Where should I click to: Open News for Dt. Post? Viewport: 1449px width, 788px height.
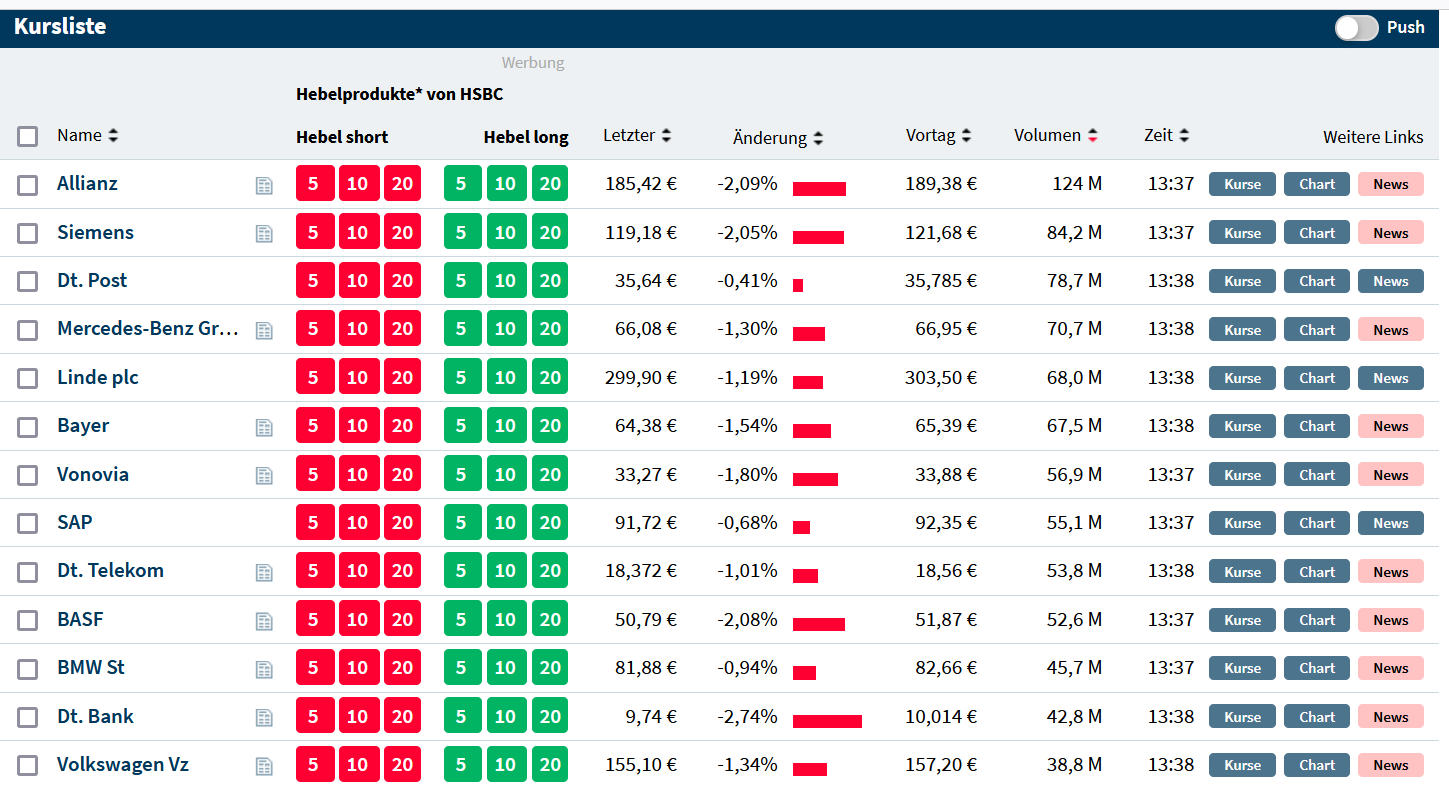click(1390, 281)
